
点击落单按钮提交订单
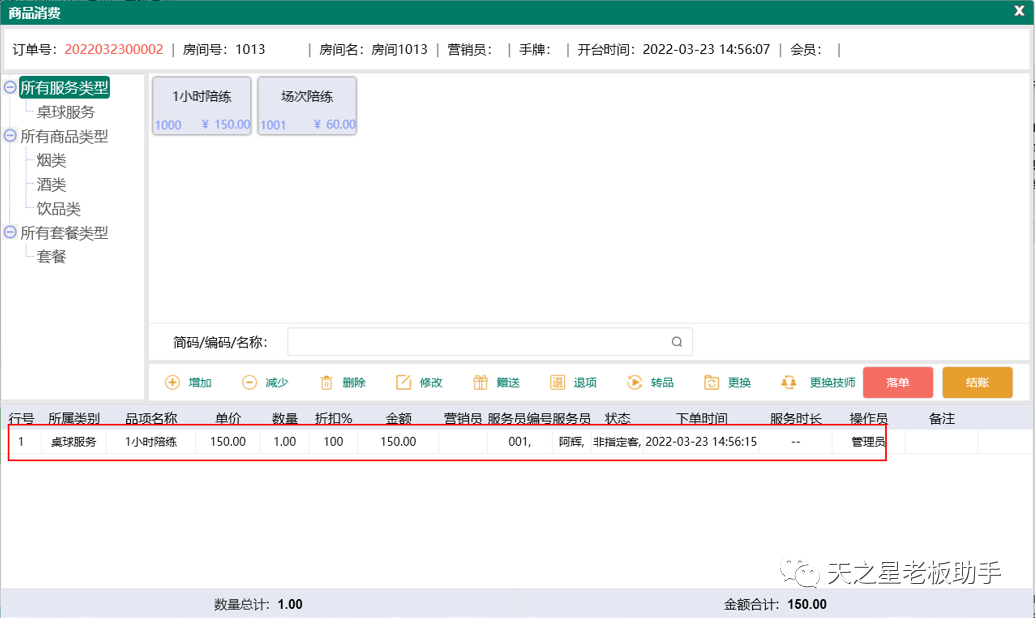click(x=897, y=382)
